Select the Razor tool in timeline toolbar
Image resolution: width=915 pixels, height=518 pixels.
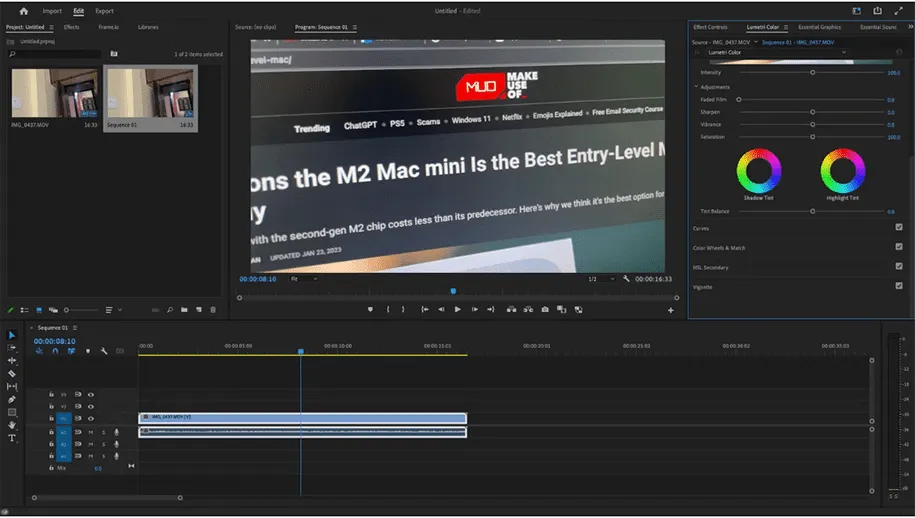[12, 373]
